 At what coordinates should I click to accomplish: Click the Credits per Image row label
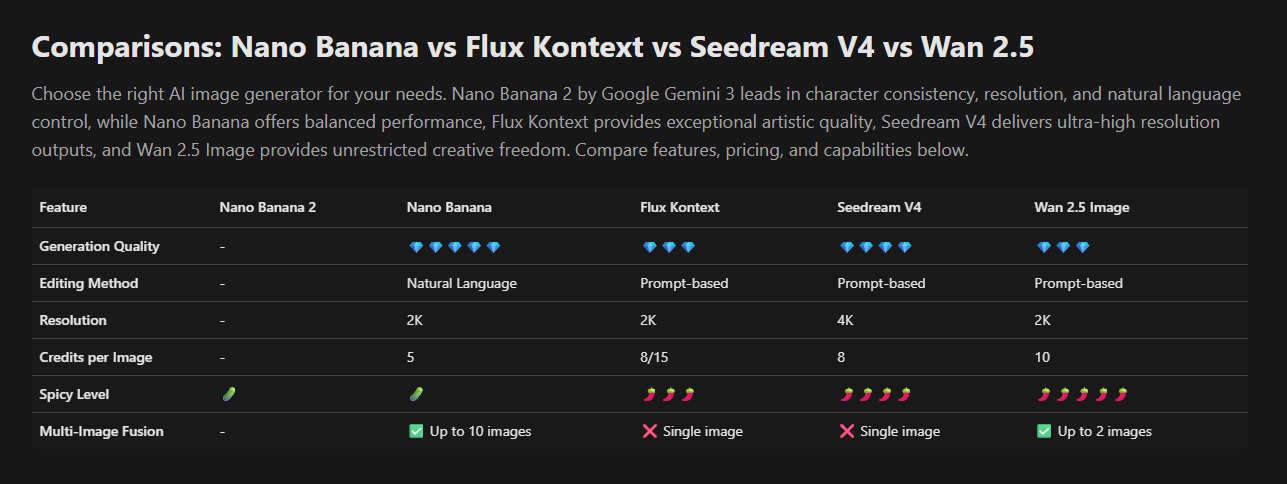coord(96,357)
